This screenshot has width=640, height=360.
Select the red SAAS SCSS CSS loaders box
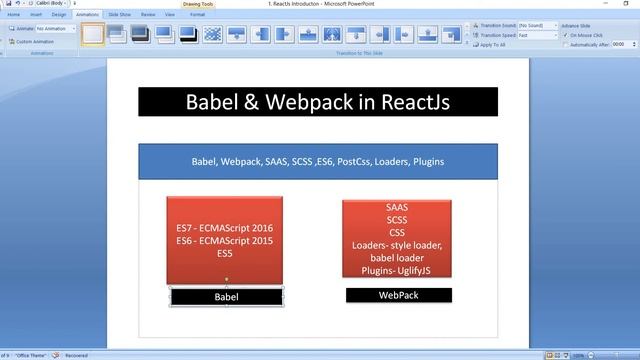point(397,239)
